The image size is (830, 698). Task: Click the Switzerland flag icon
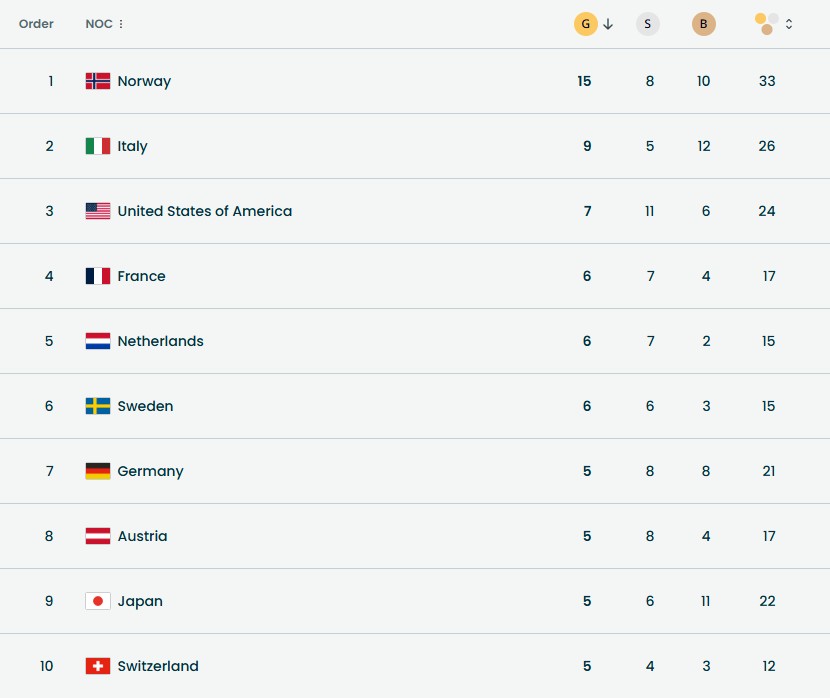(x=97, y=666)
